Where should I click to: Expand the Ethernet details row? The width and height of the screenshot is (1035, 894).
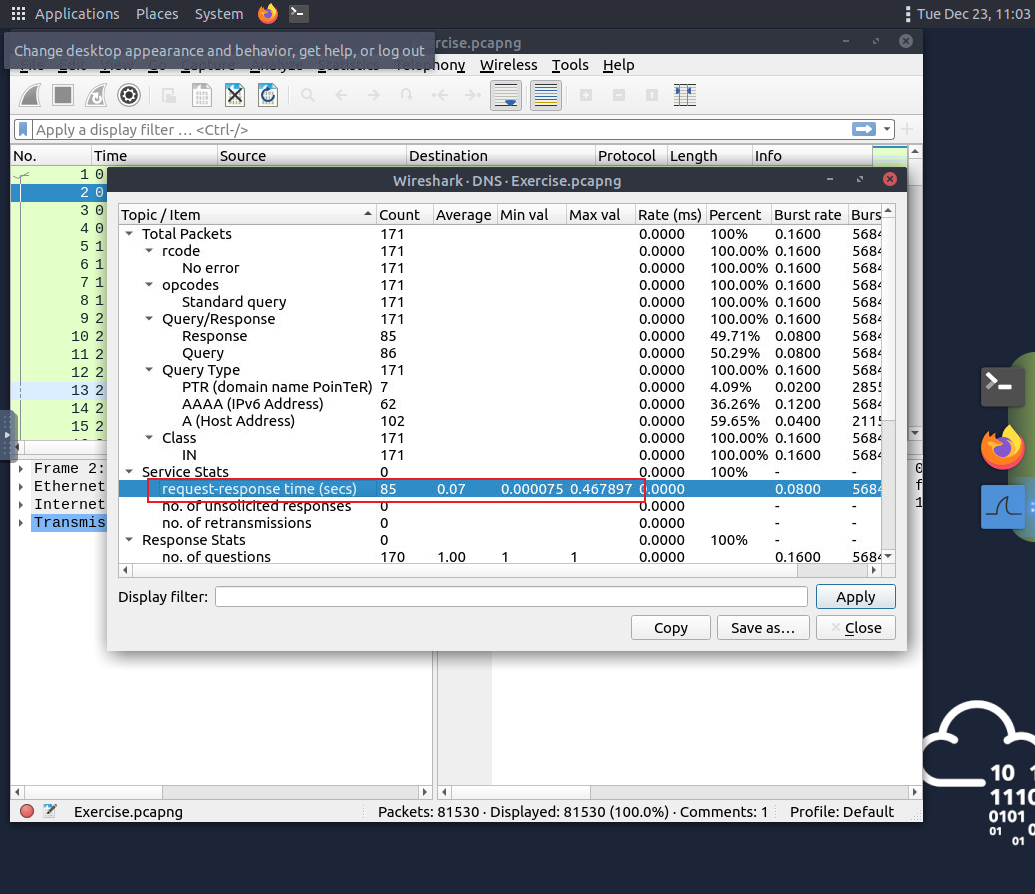pos(20,487)
